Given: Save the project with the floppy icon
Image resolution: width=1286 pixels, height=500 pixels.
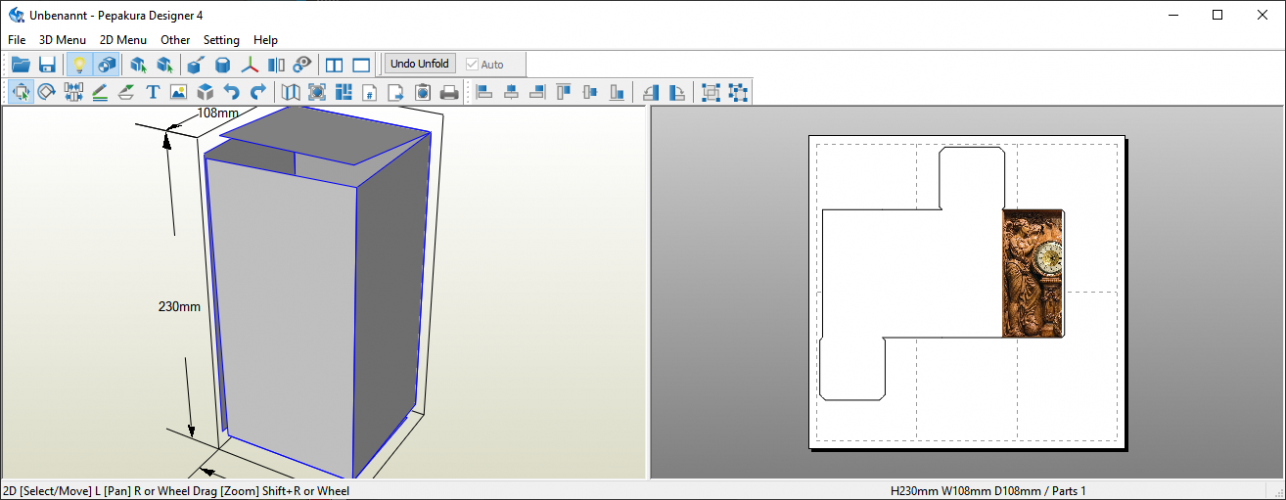Looking at the screenshot, I should (47, 65).
